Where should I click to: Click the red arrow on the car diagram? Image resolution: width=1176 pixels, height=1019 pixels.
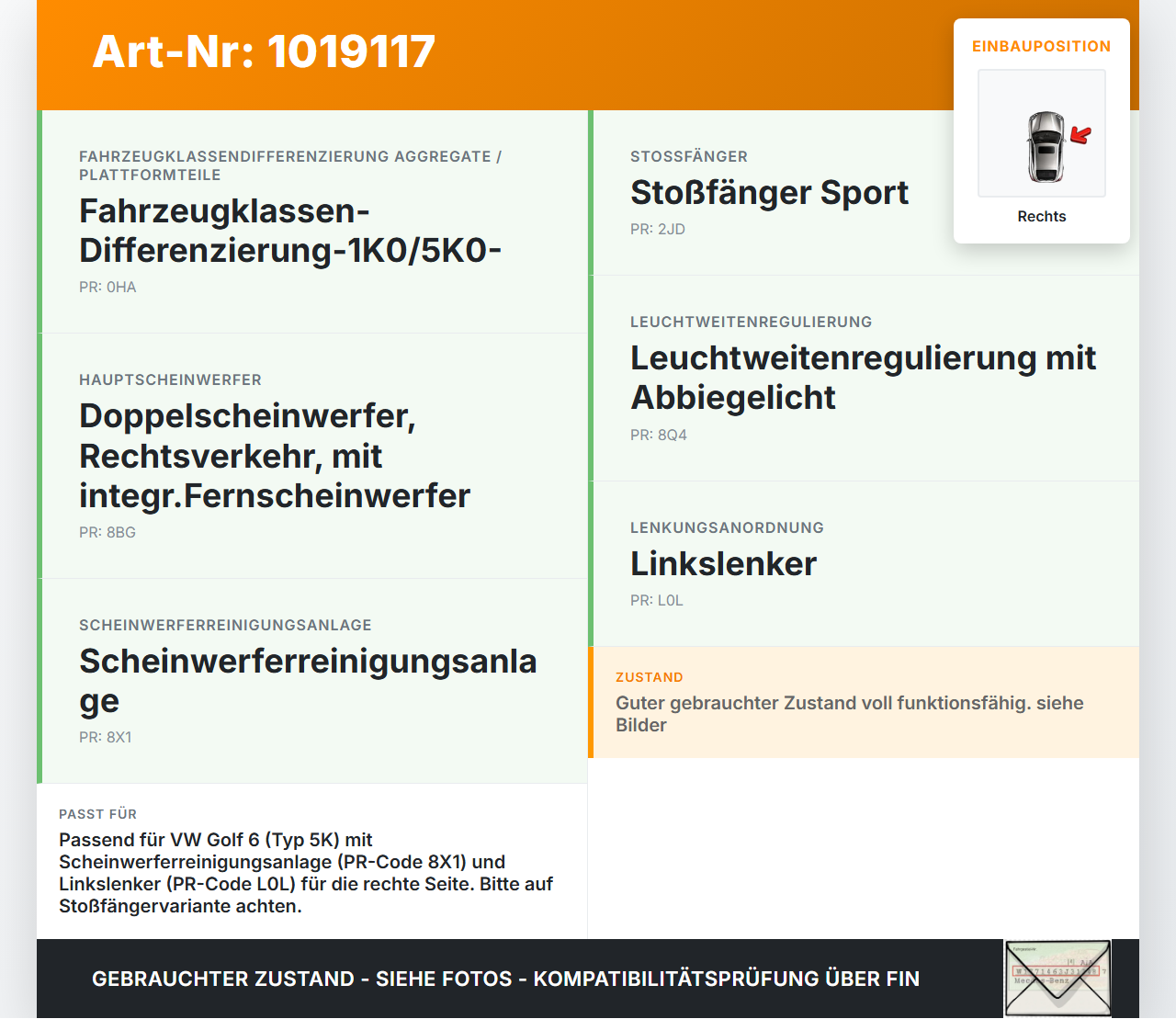tap(1081, 135)
